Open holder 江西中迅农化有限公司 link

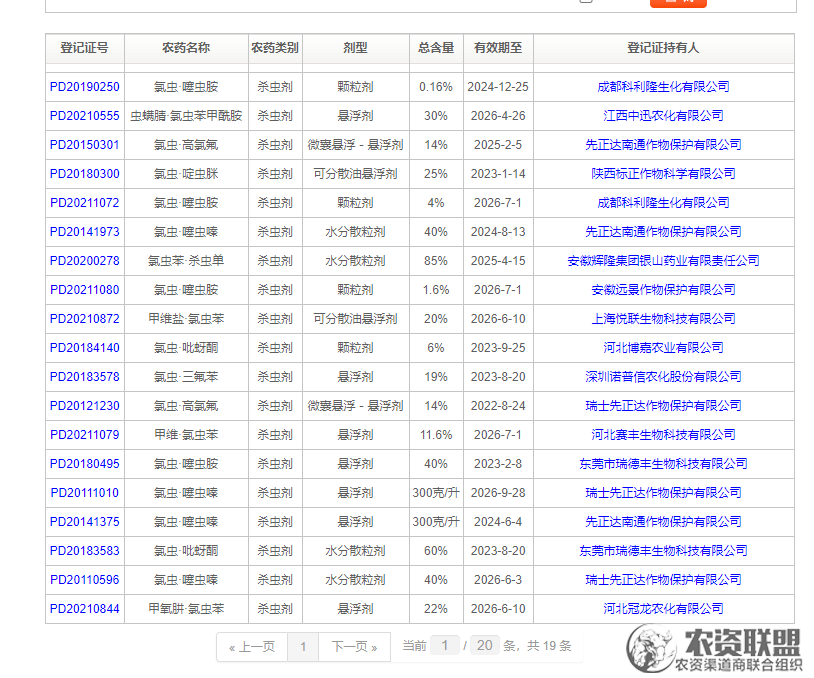click(x=663, y=116)
